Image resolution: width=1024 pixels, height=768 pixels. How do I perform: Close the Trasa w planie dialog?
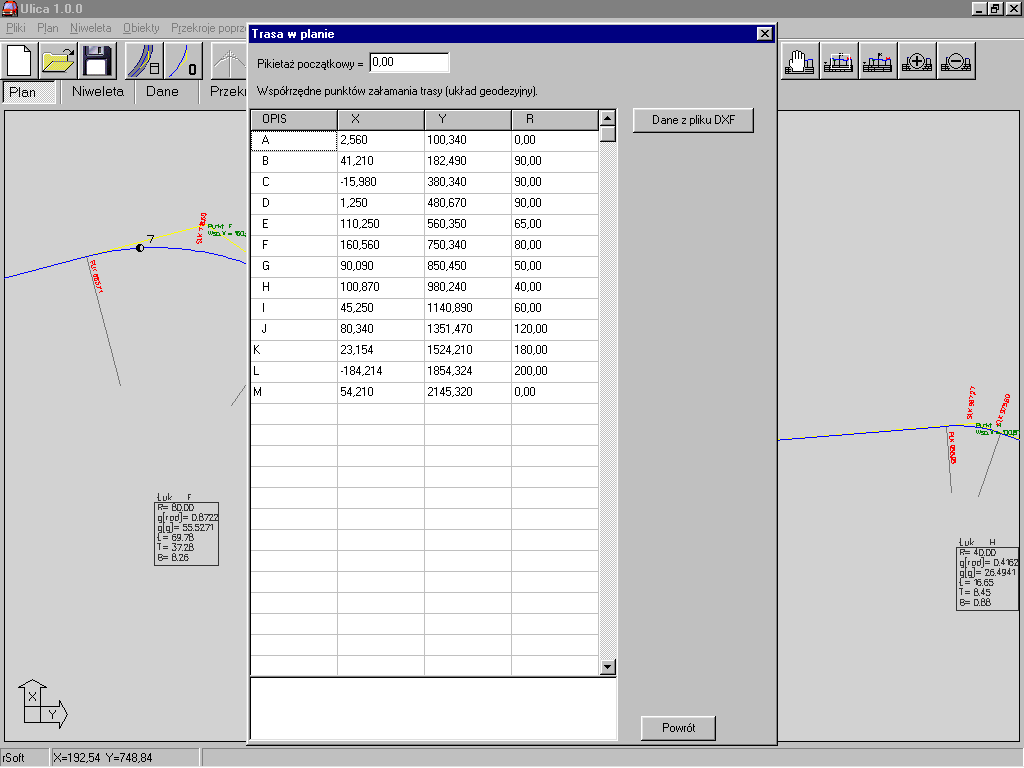(765, 34)
